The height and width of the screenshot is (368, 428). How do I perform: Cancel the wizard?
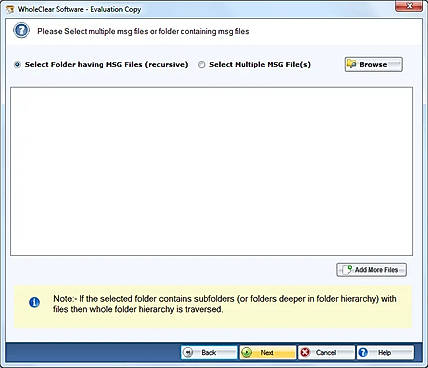pos(326,352)
